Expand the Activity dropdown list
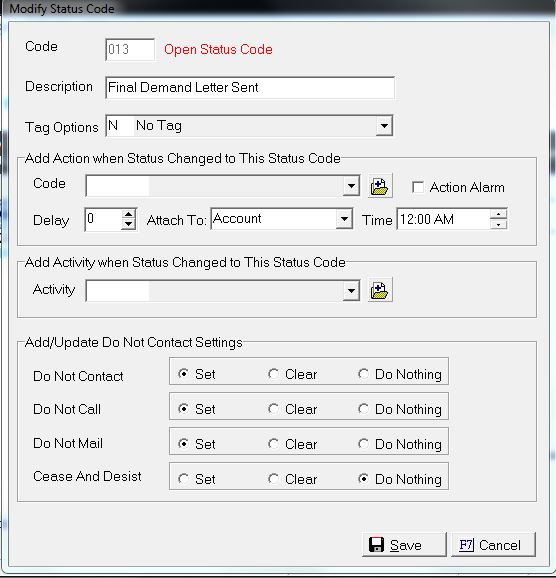Screen dimensions: 556x578 pyautogui.click(x=351, y=290)
